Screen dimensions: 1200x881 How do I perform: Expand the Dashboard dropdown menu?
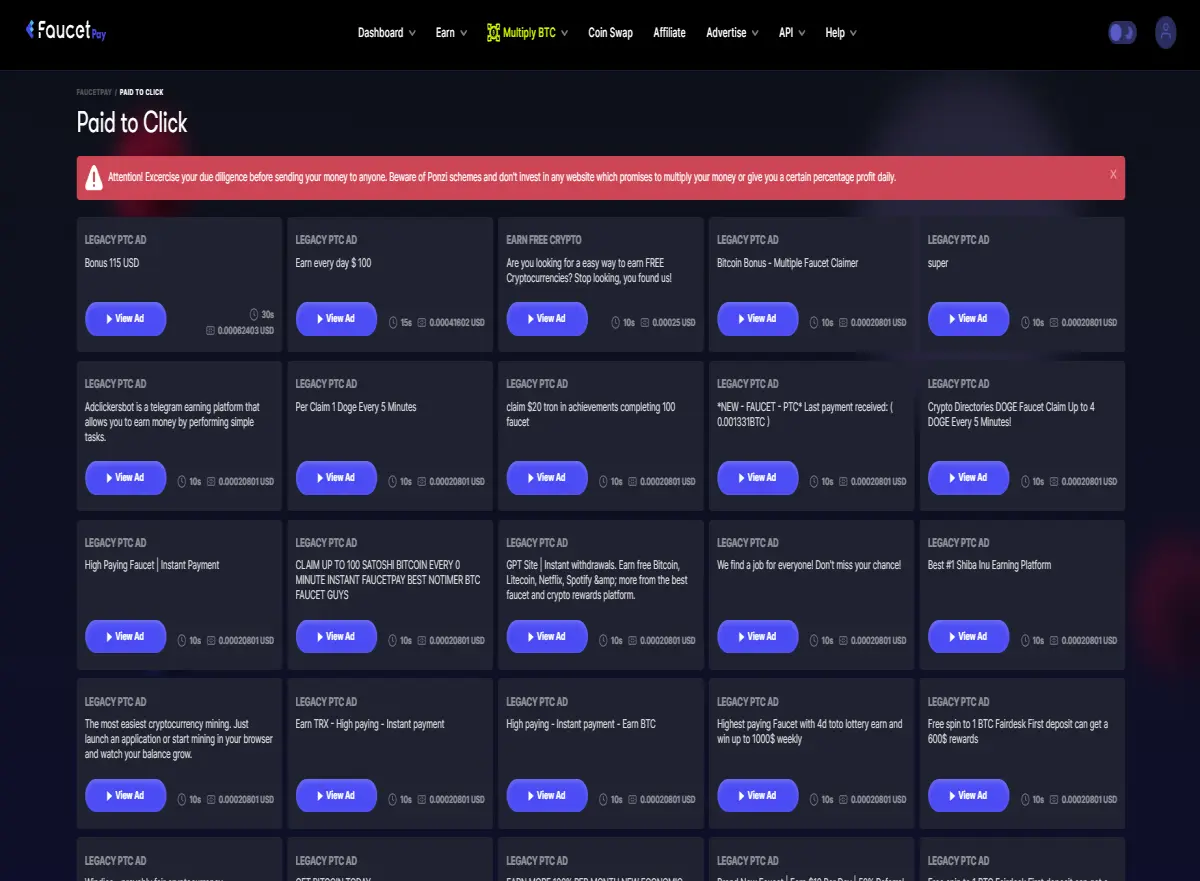pos(387,33)
